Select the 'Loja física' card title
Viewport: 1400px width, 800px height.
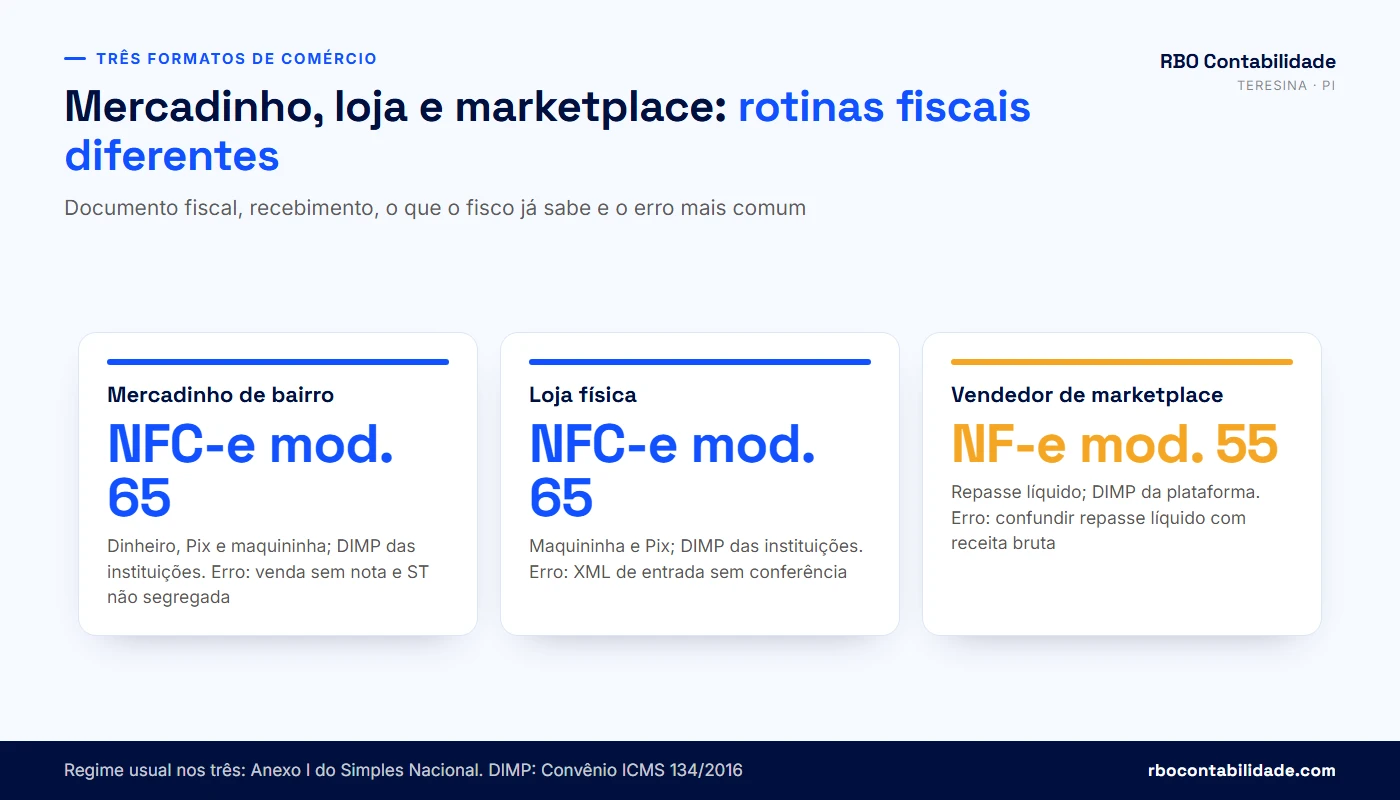583,395
